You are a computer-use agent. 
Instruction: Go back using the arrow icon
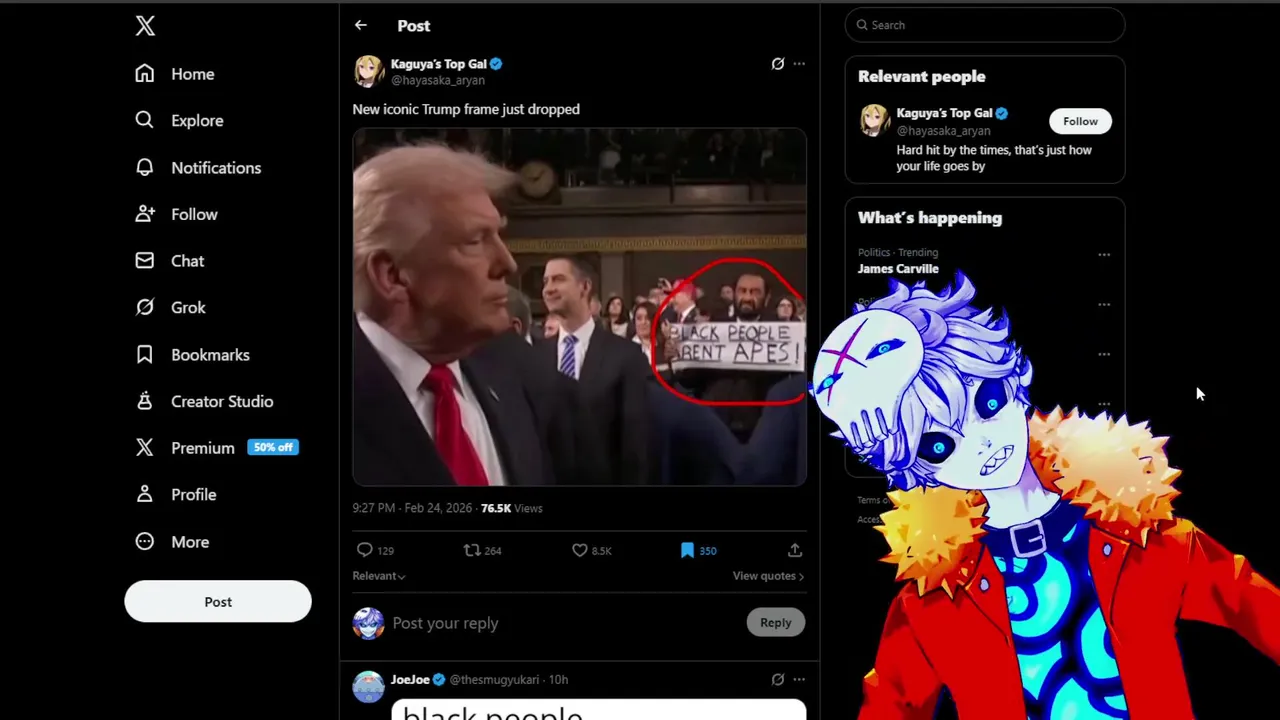point(361,26)
